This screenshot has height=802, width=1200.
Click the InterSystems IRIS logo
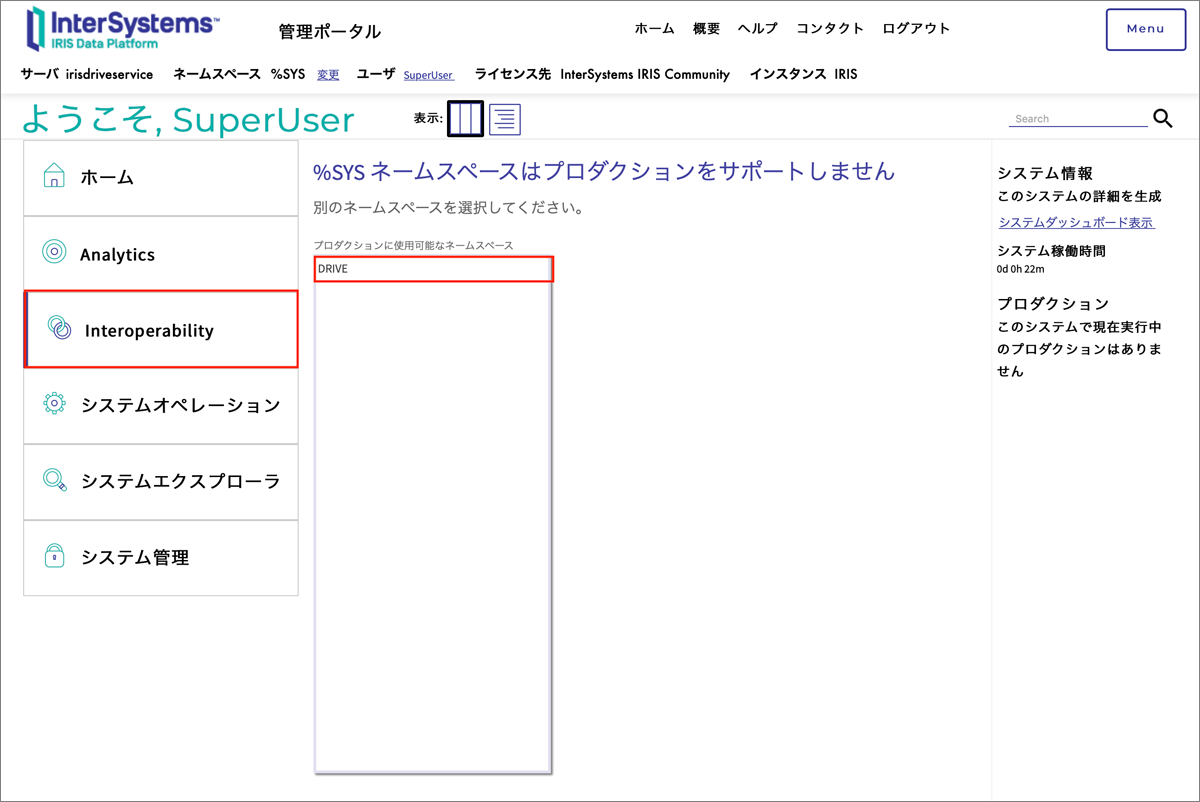click(123, 29)
